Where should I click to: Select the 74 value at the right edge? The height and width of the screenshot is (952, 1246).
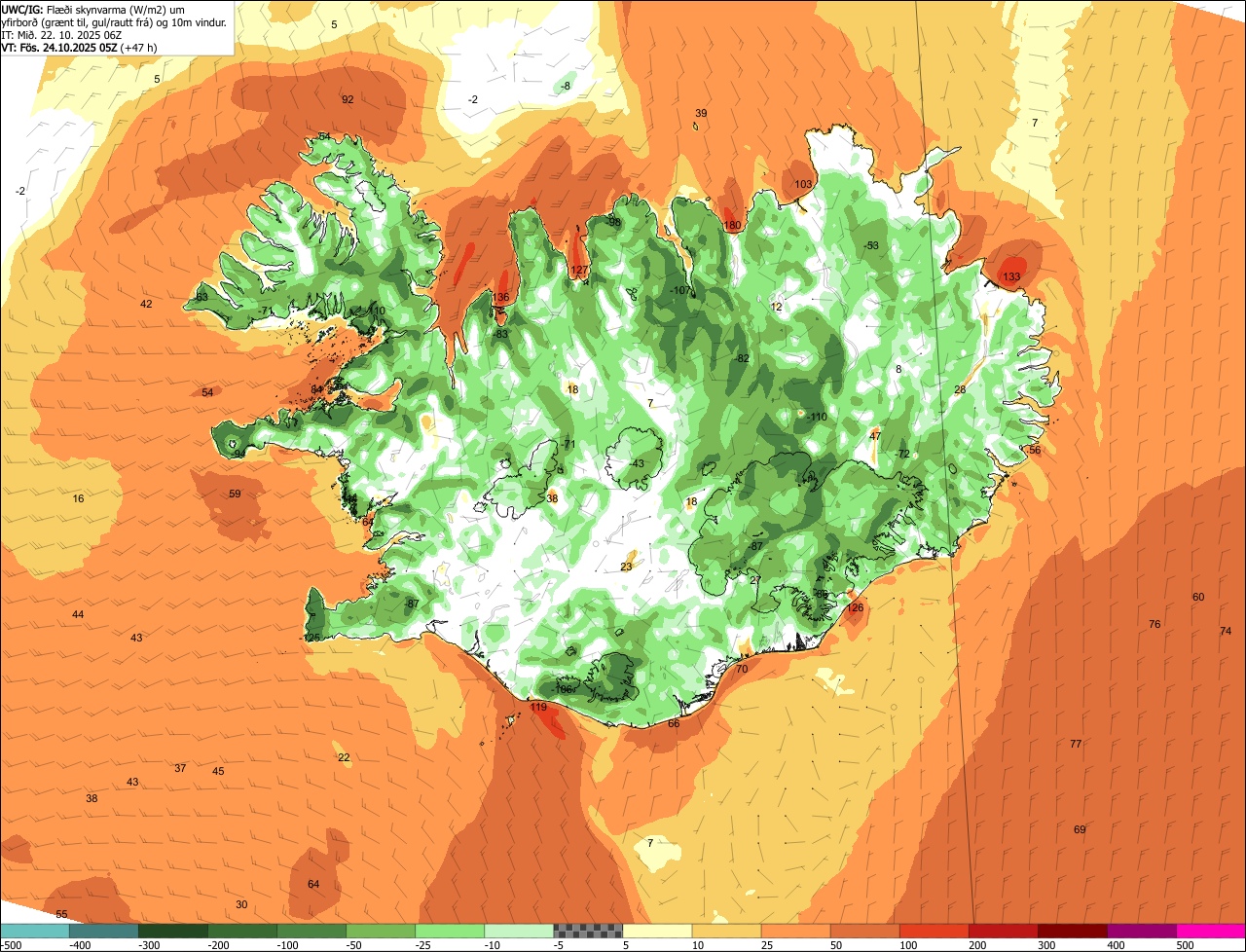[x=1226, y=631]
